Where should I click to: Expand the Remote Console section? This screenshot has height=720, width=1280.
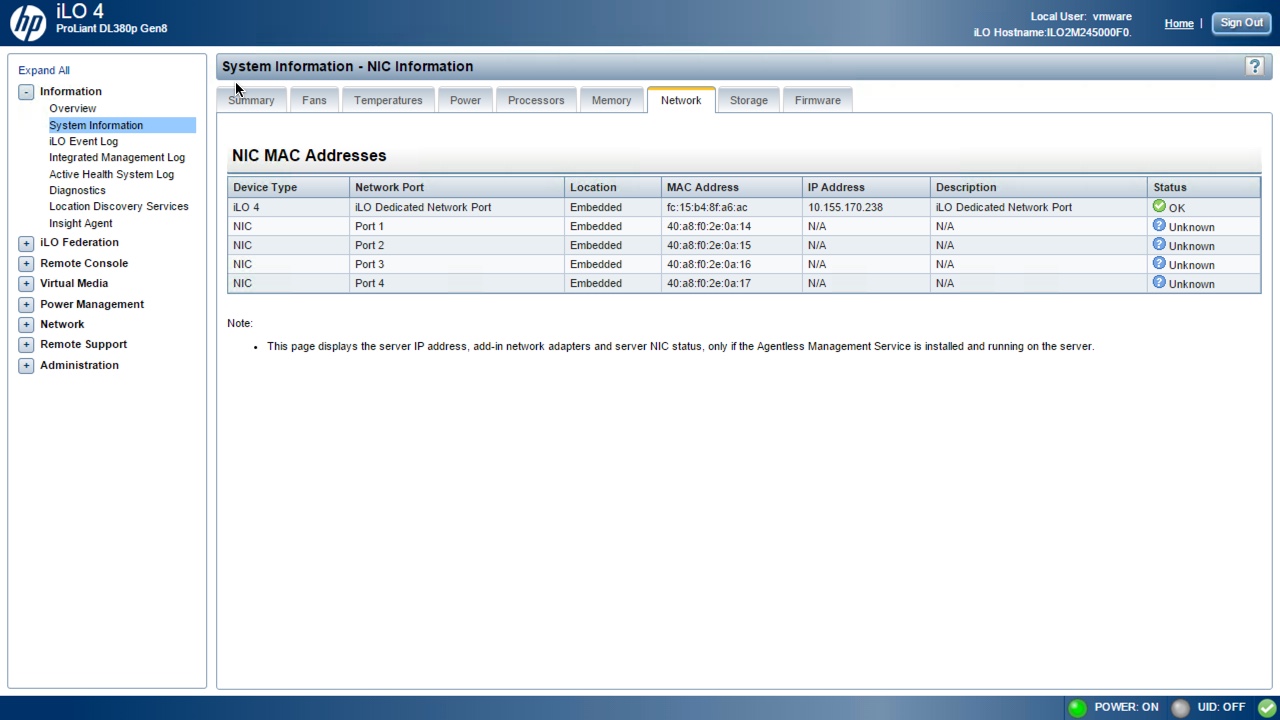click(x=26, y=264)
